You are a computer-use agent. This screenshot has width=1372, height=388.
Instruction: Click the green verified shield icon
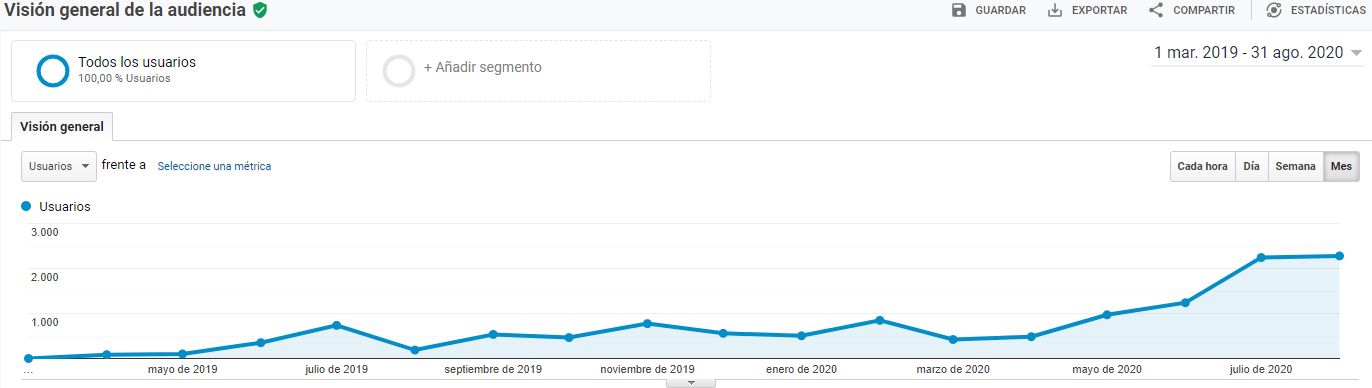[x=260, y=10]
